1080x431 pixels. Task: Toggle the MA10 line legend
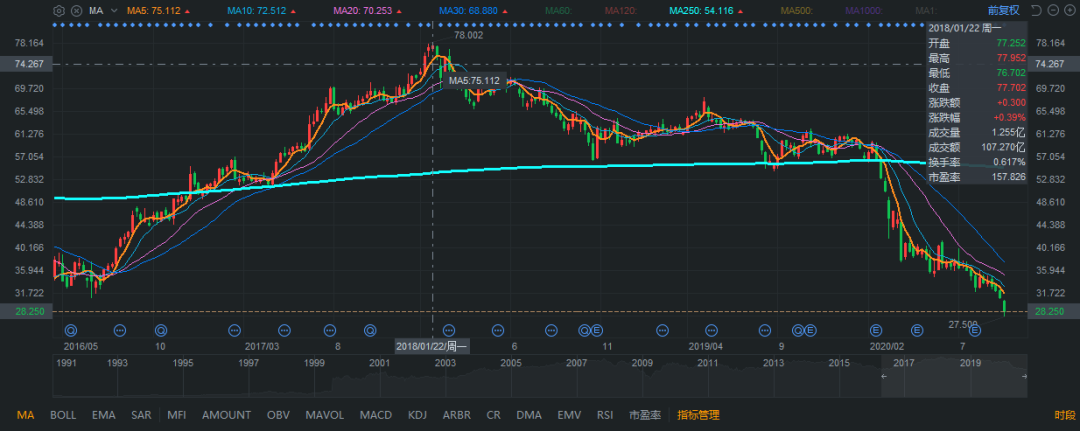point(261,11)
